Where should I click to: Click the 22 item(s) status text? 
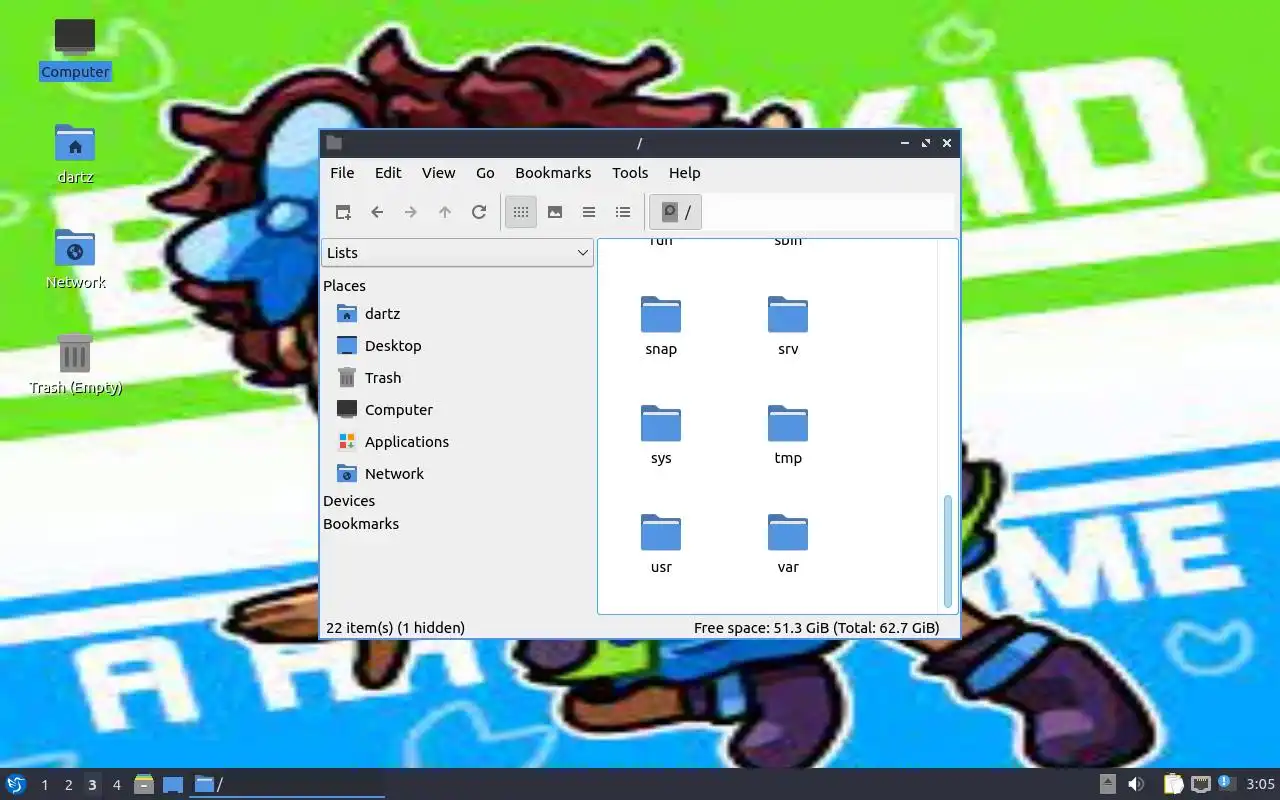(395, 628)
